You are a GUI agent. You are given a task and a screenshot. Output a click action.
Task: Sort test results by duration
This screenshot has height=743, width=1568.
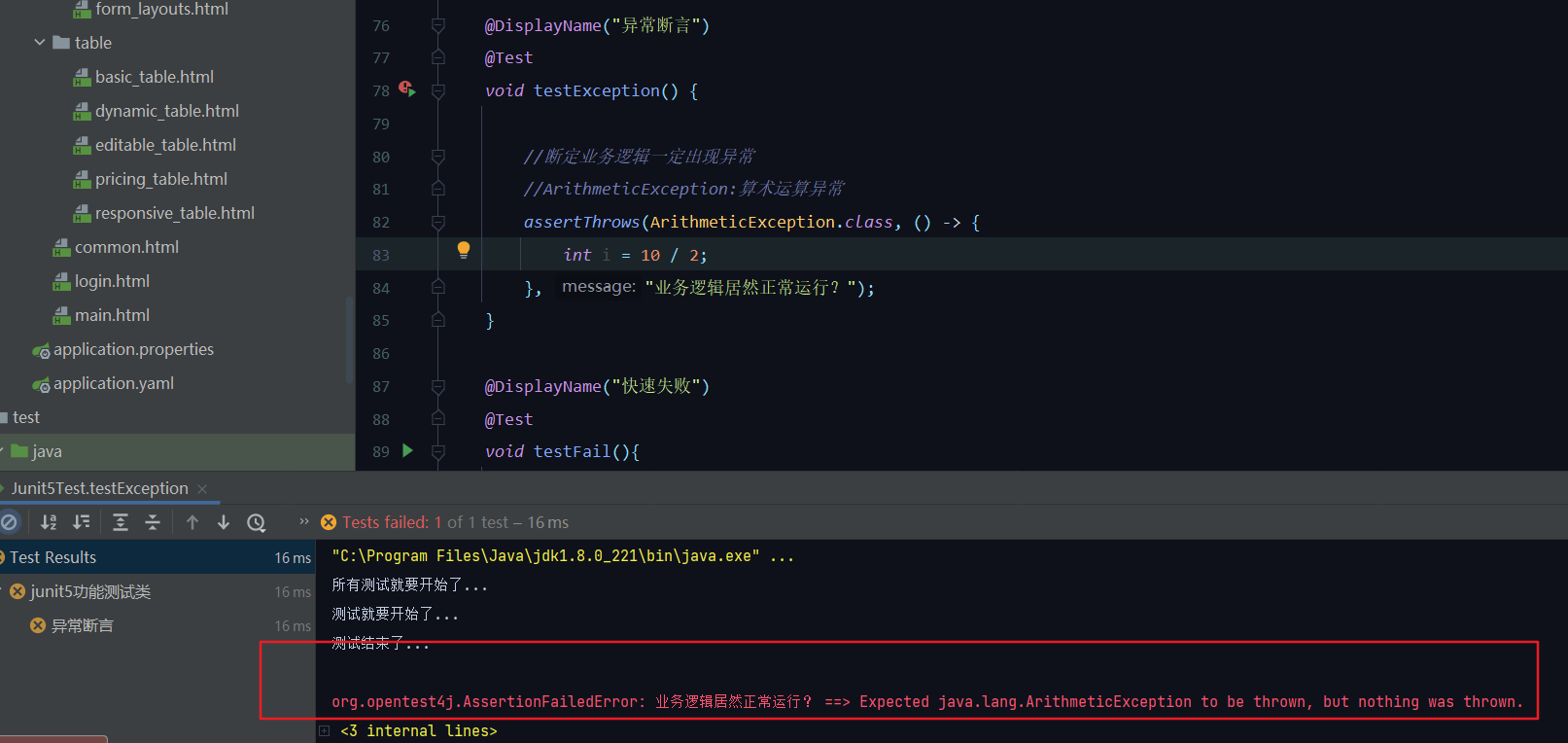(x=82, y=522)
